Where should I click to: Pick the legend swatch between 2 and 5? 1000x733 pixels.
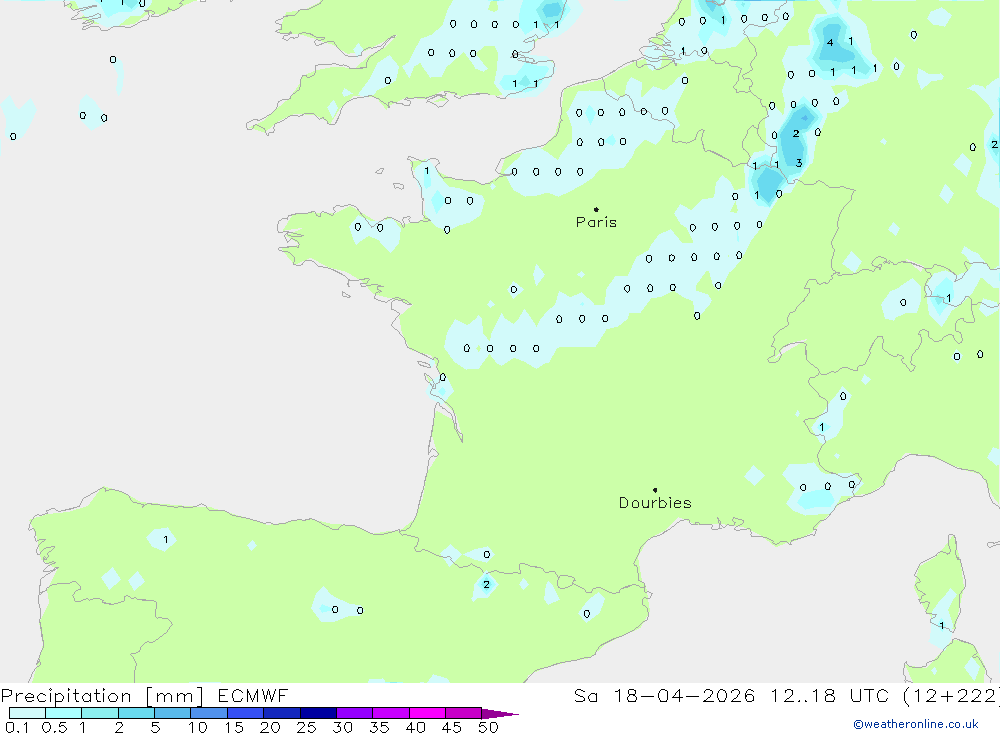[x=136, y=713]
